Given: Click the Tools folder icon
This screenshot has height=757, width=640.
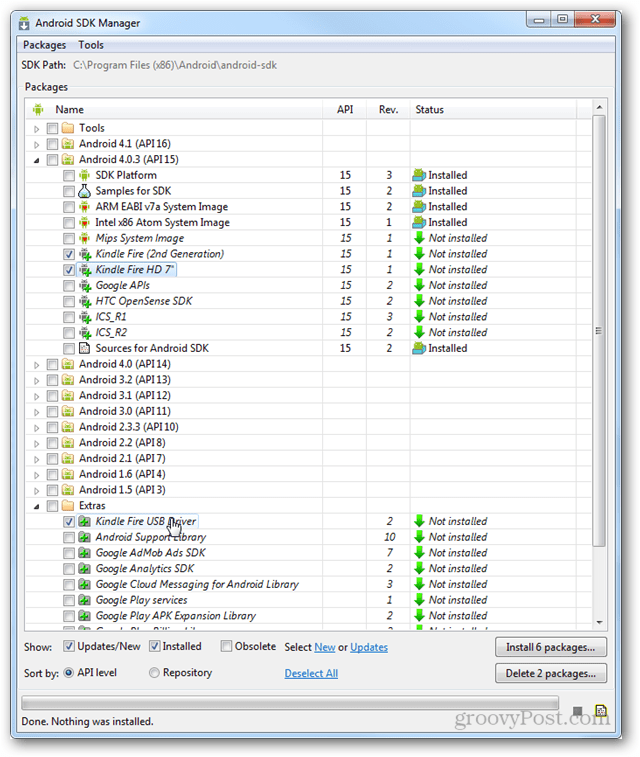Looking at the screenshot, I should tap(68, 128).
